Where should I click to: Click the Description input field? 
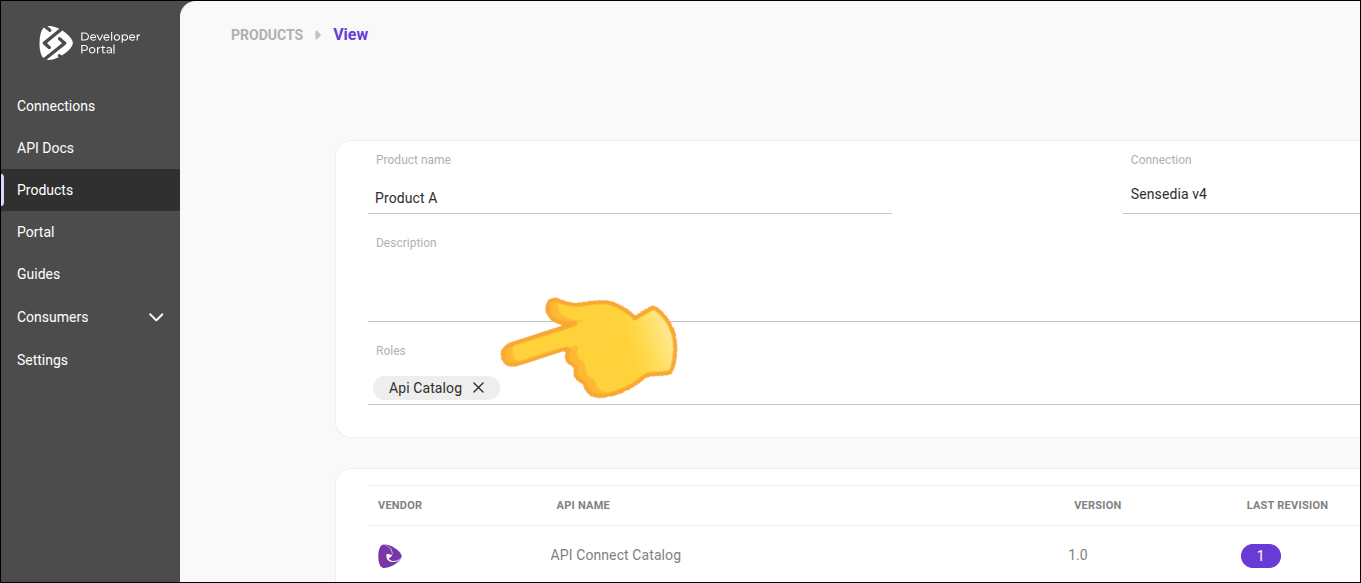pyautogui.click(x=700, y=280)
